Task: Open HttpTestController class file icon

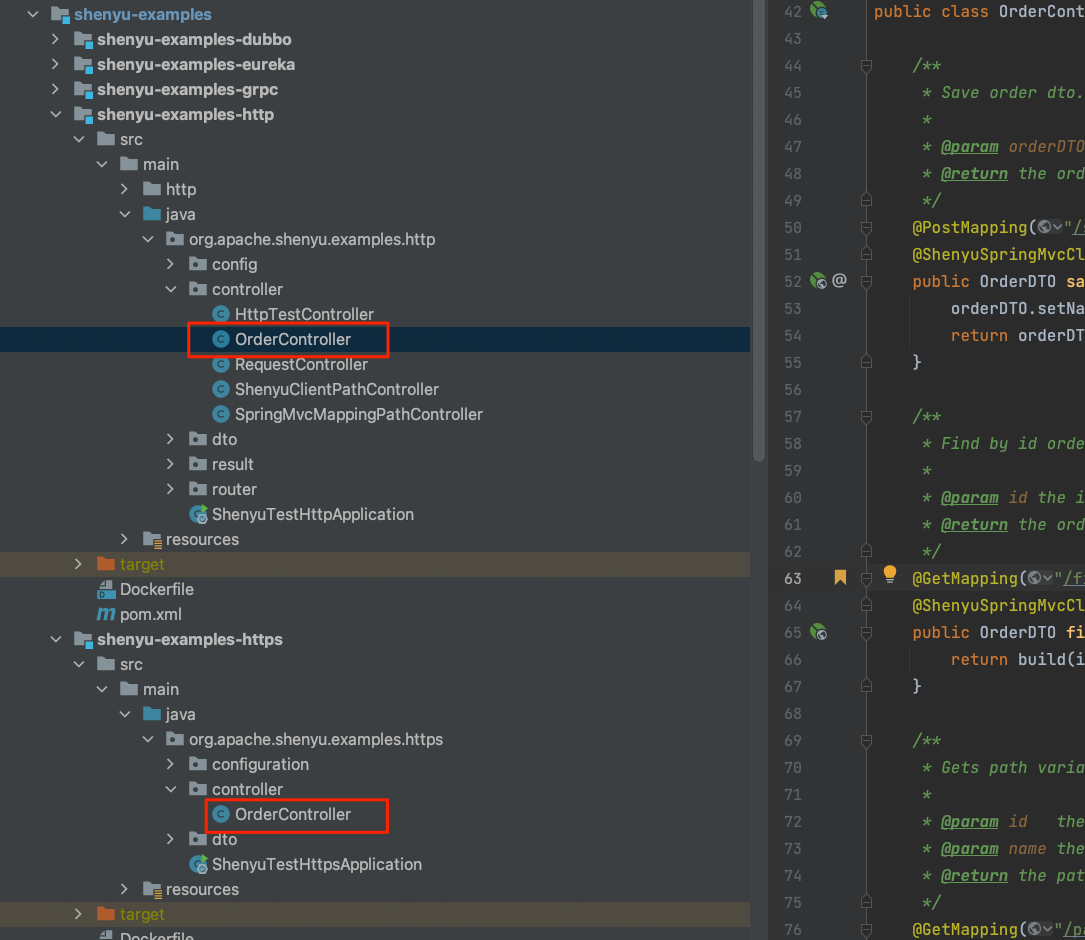Action: (x=221, y=314)
